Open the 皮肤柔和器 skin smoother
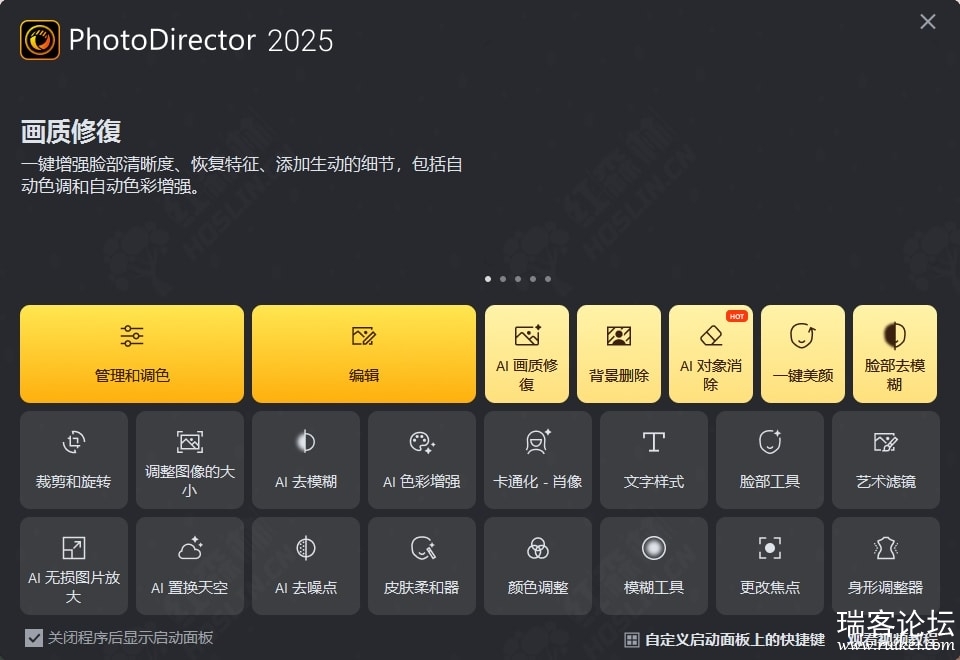 [422, 566]
